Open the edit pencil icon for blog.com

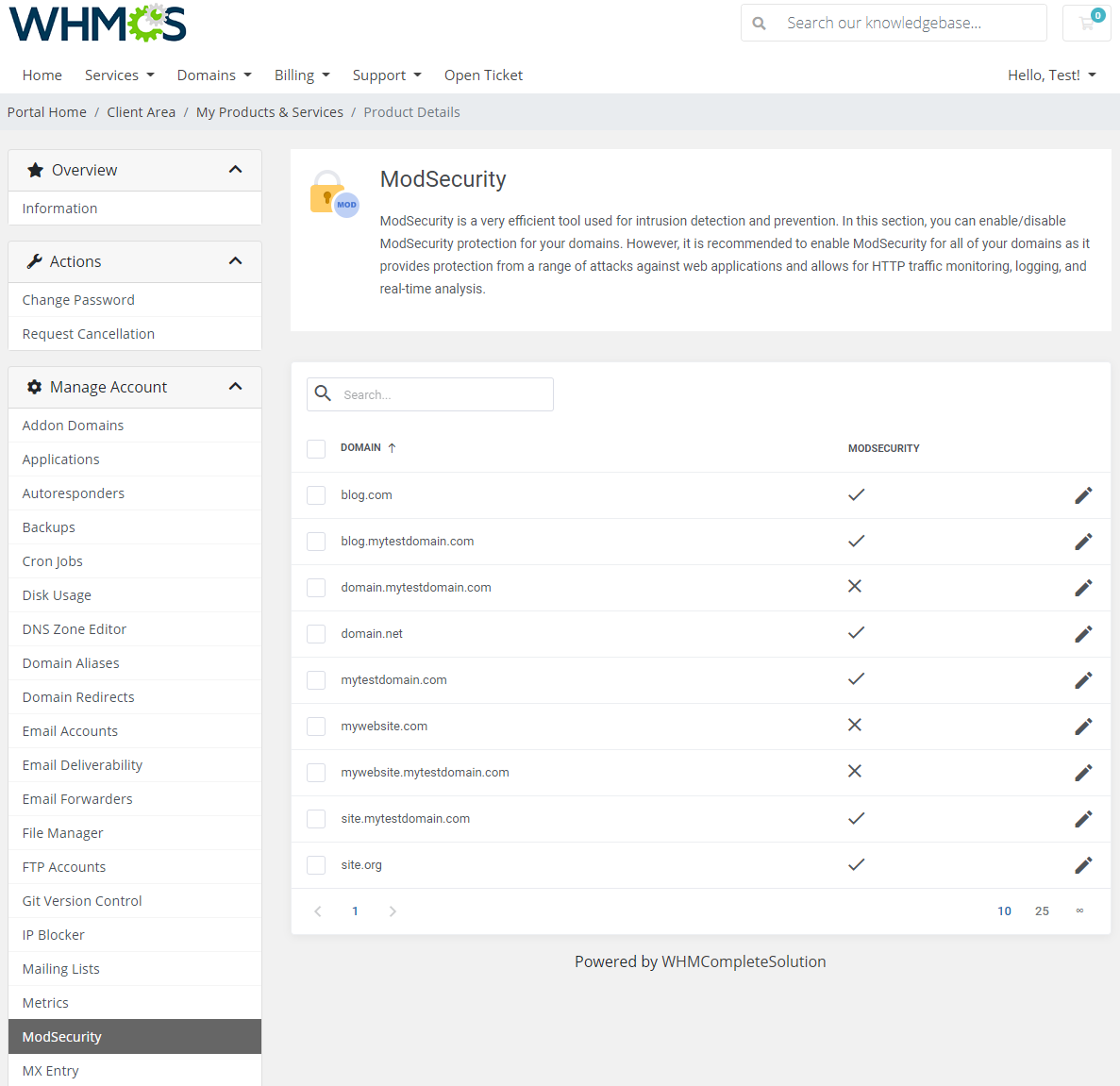[1083, 494]
